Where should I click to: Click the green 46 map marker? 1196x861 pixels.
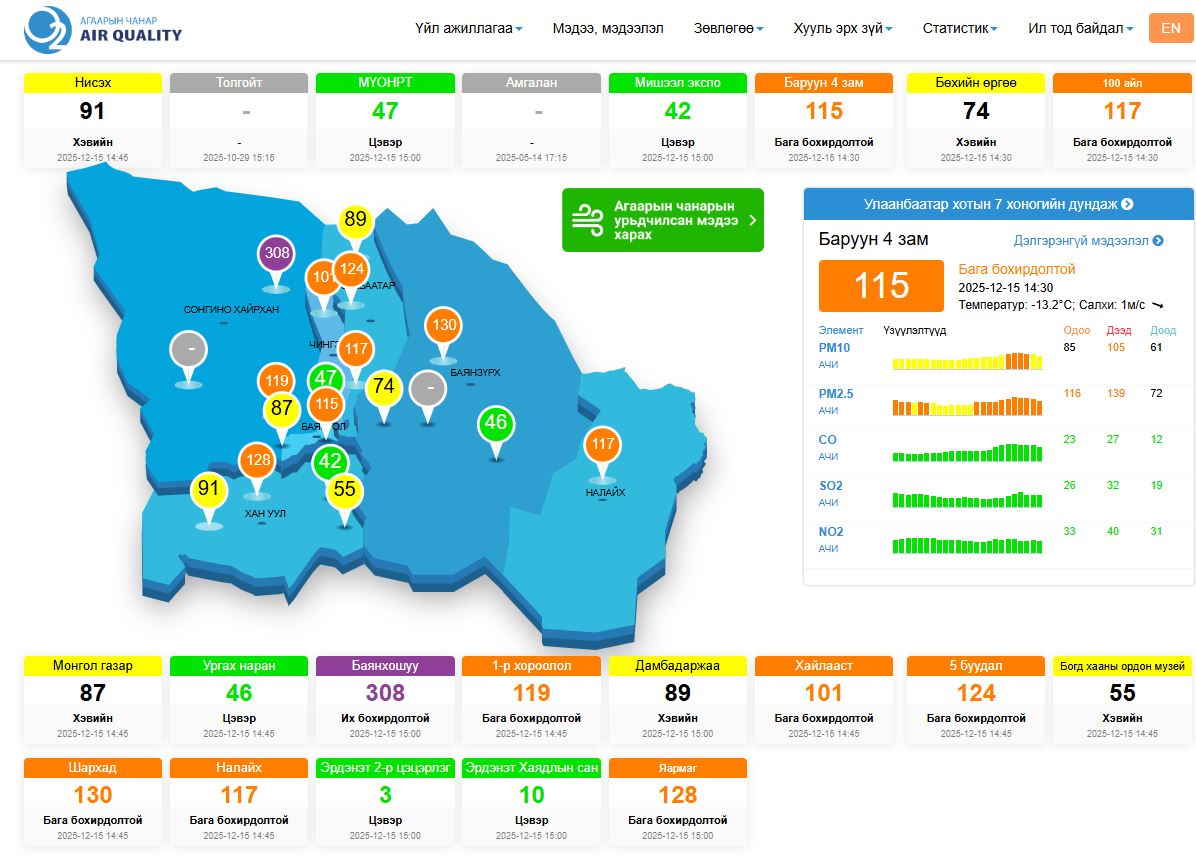tap(496, 423)
